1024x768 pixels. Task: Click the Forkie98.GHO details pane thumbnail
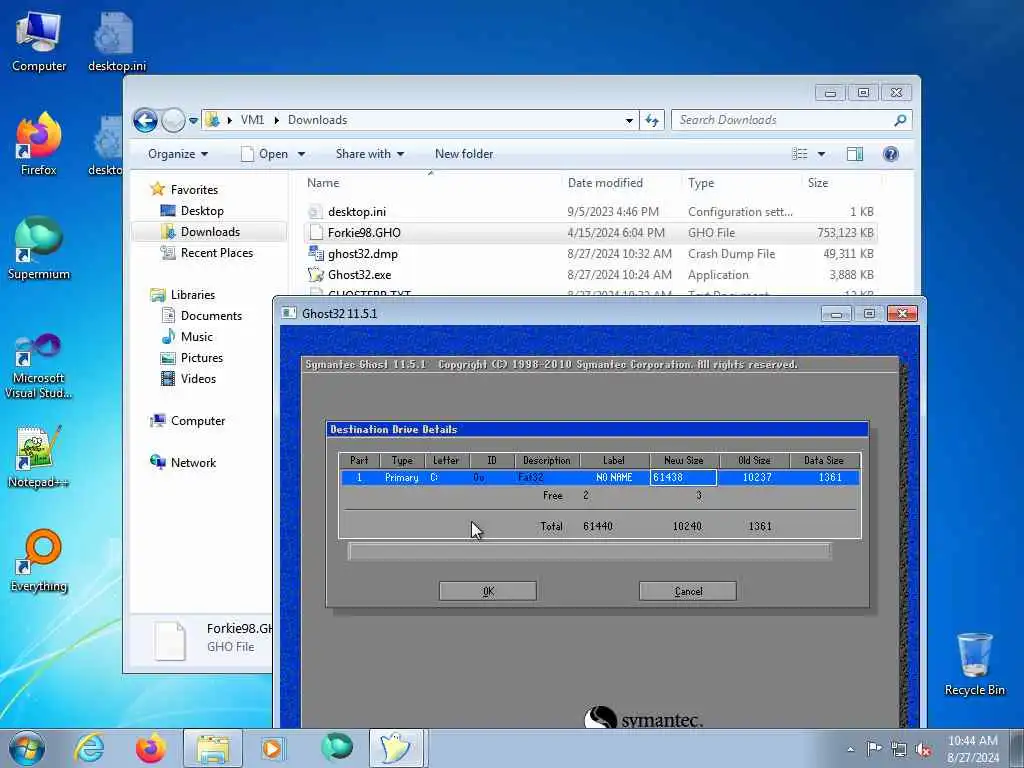tap(170, 640)
